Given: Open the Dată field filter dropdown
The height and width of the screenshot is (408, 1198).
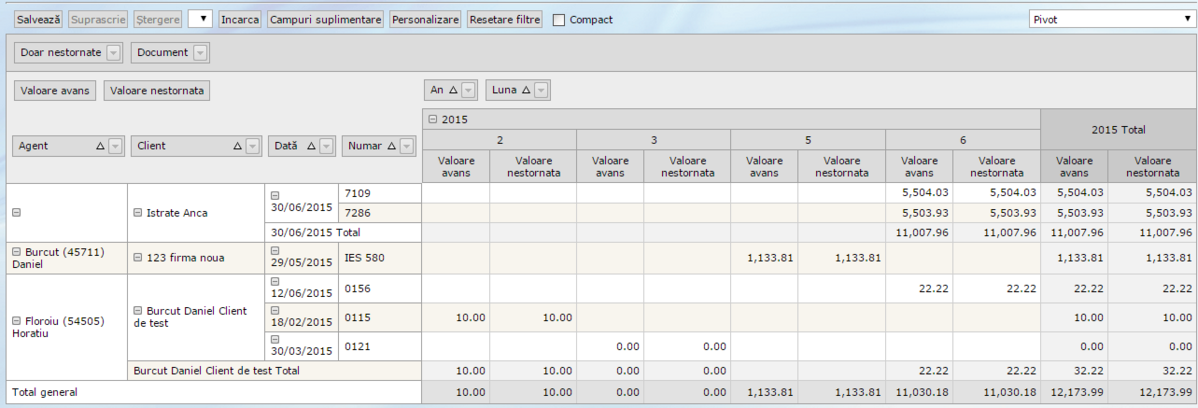Looking at the screenshot, I should click(326, 146).
